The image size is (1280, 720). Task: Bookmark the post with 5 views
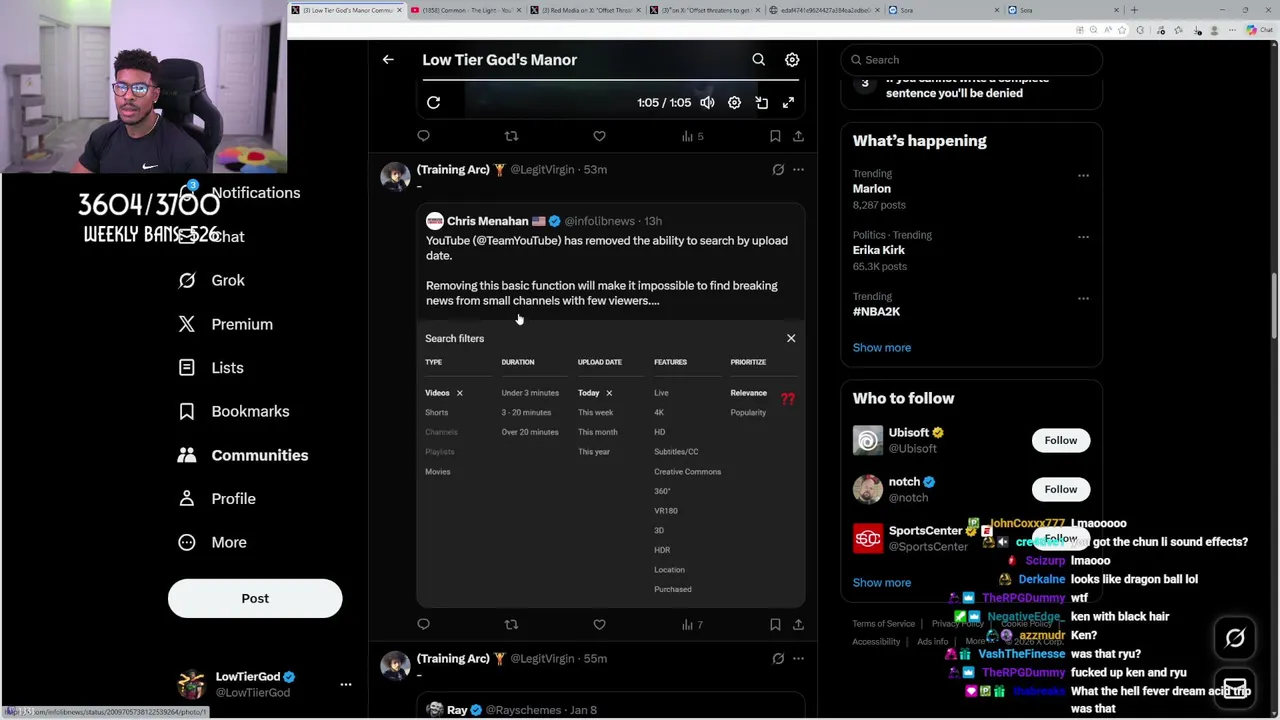775,136
